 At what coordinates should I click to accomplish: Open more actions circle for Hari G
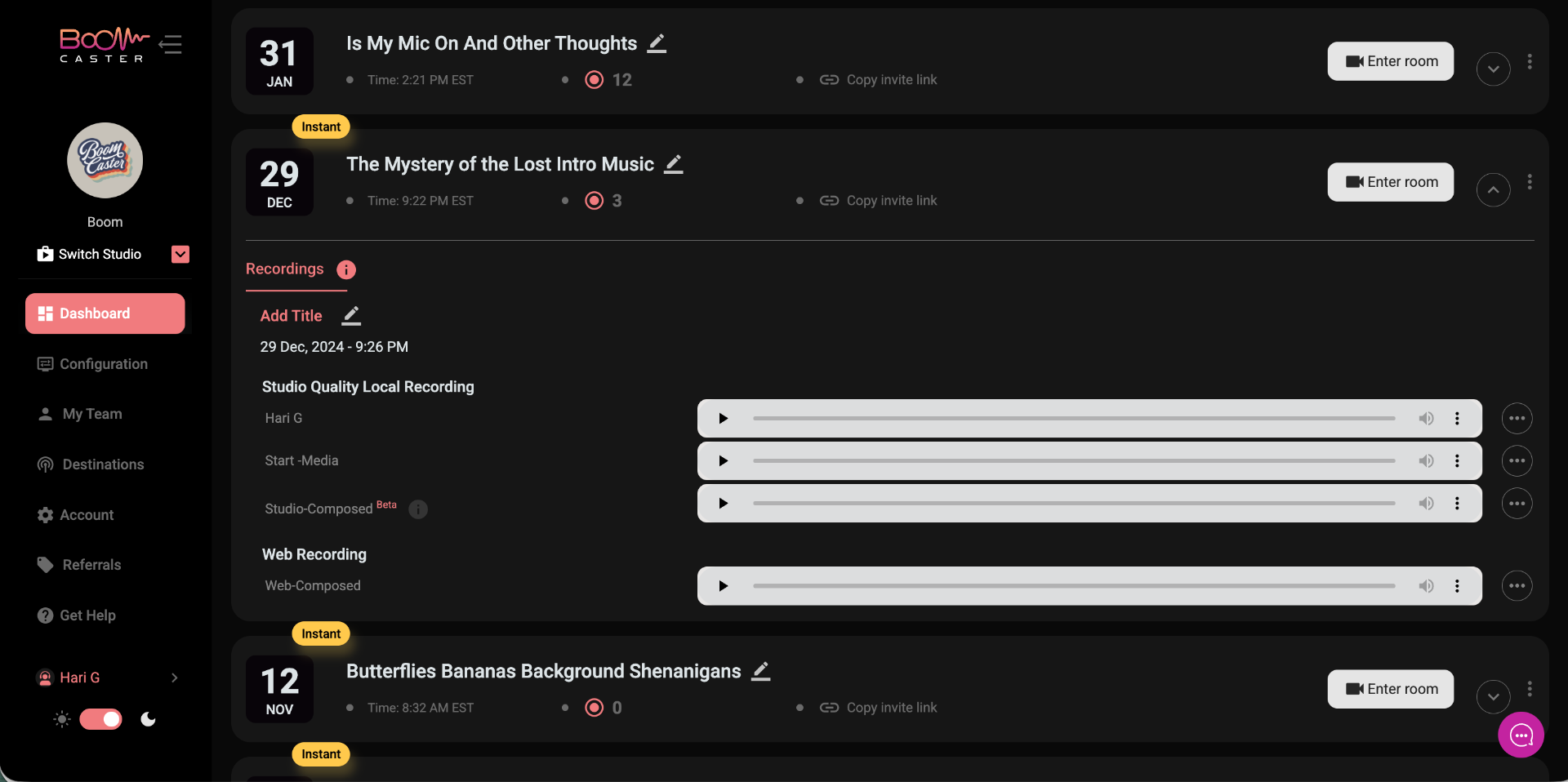point(1517,419)
